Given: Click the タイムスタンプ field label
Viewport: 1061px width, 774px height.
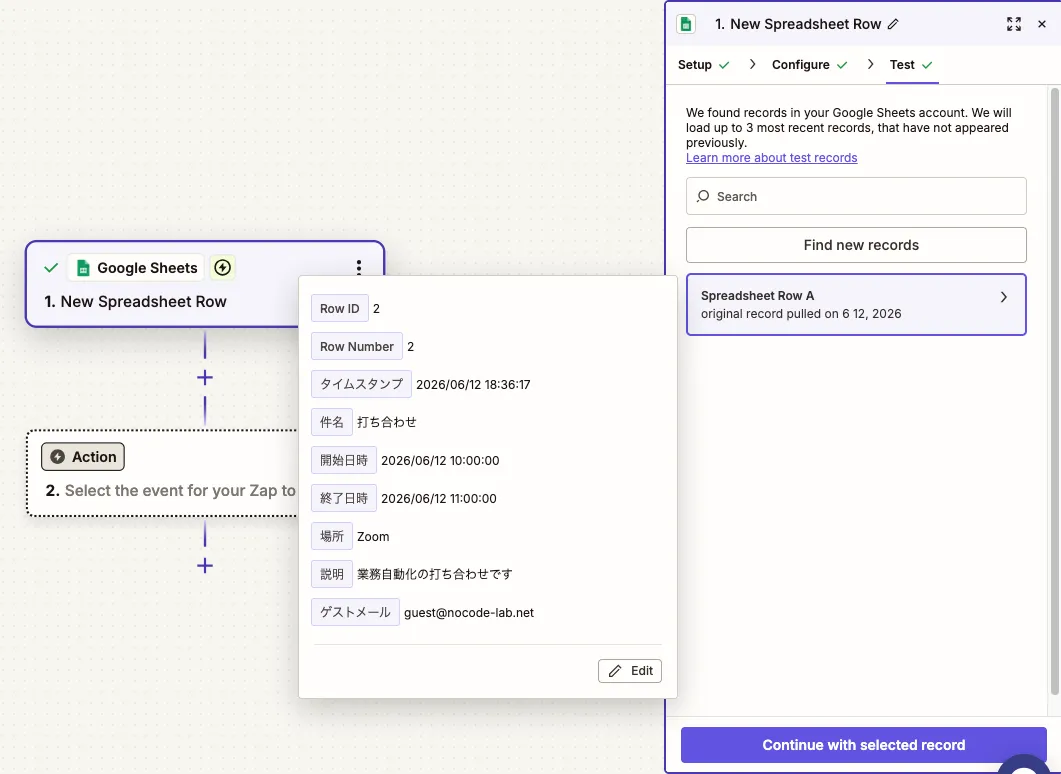Looking at the screenshot, I should click(361, 384).
